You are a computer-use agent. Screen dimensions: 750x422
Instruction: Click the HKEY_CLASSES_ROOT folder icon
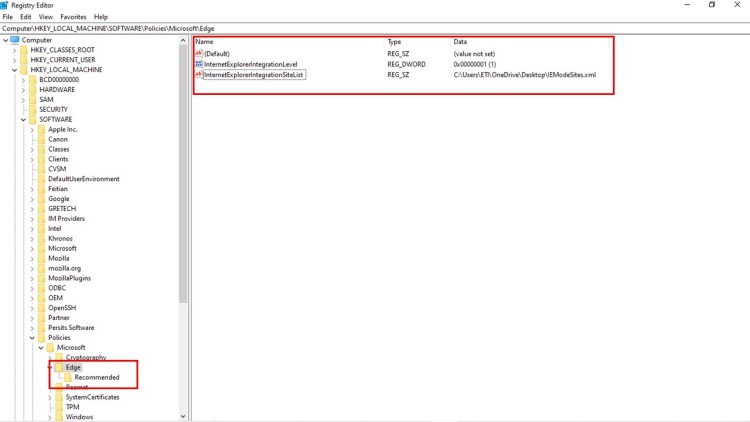pyautogui.click(x=24, y=50)
